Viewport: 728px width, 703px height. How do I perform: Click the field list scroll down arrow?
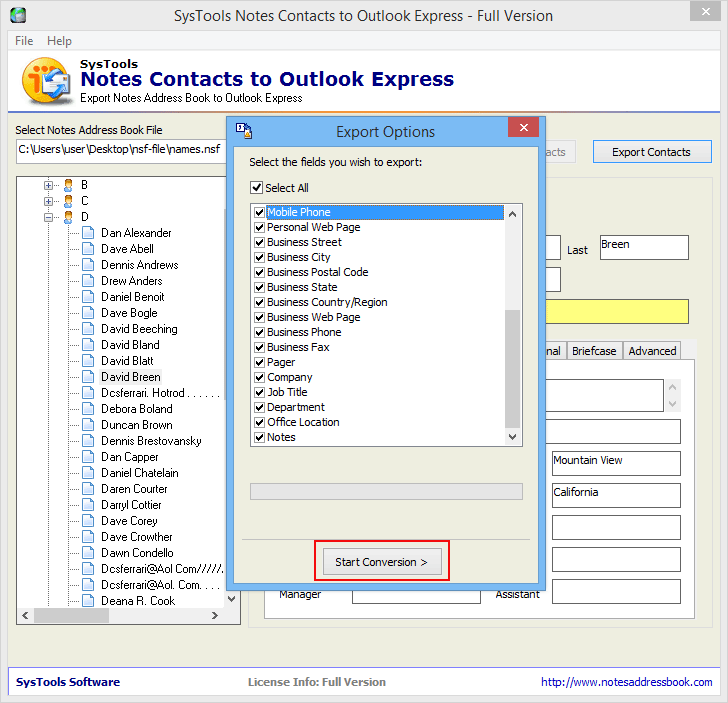pyautogui.click(x=513, y=436)
